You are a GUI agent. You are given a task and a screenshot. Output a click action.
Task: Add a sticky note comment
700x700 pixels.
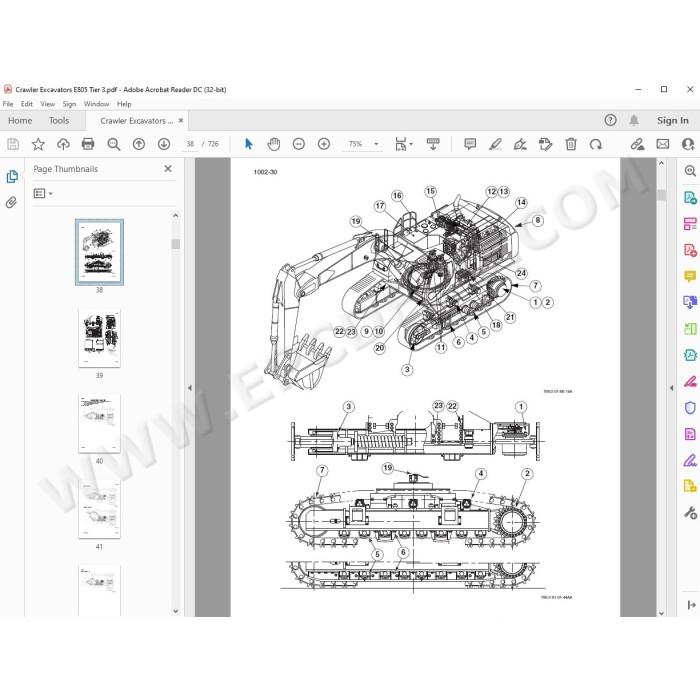click(470, 144)
